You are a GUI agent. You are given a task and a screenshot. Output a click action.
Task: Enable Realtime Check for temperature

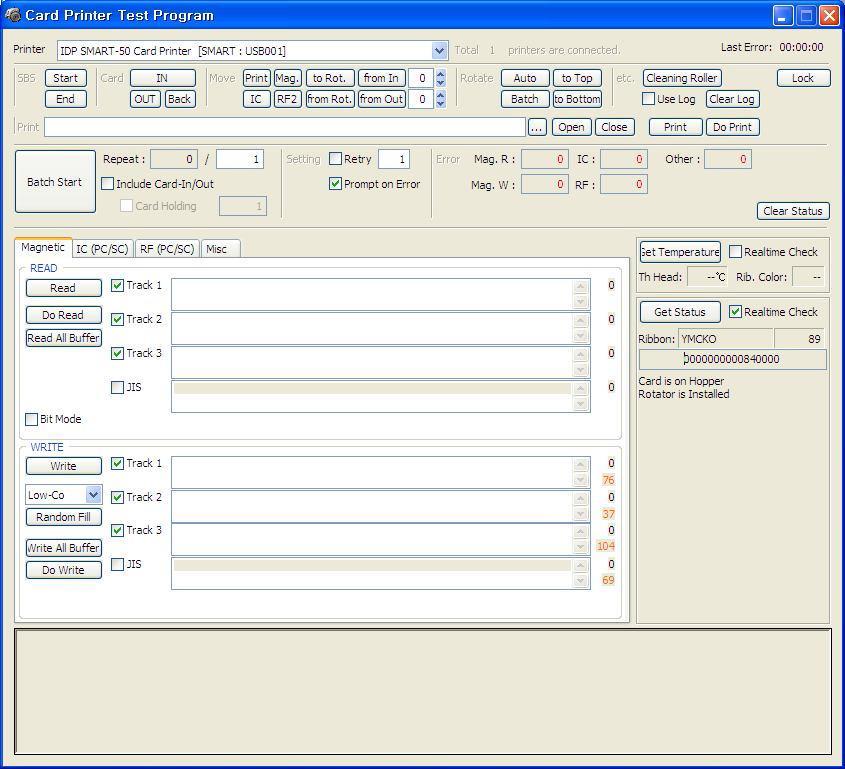click(735, 252)
